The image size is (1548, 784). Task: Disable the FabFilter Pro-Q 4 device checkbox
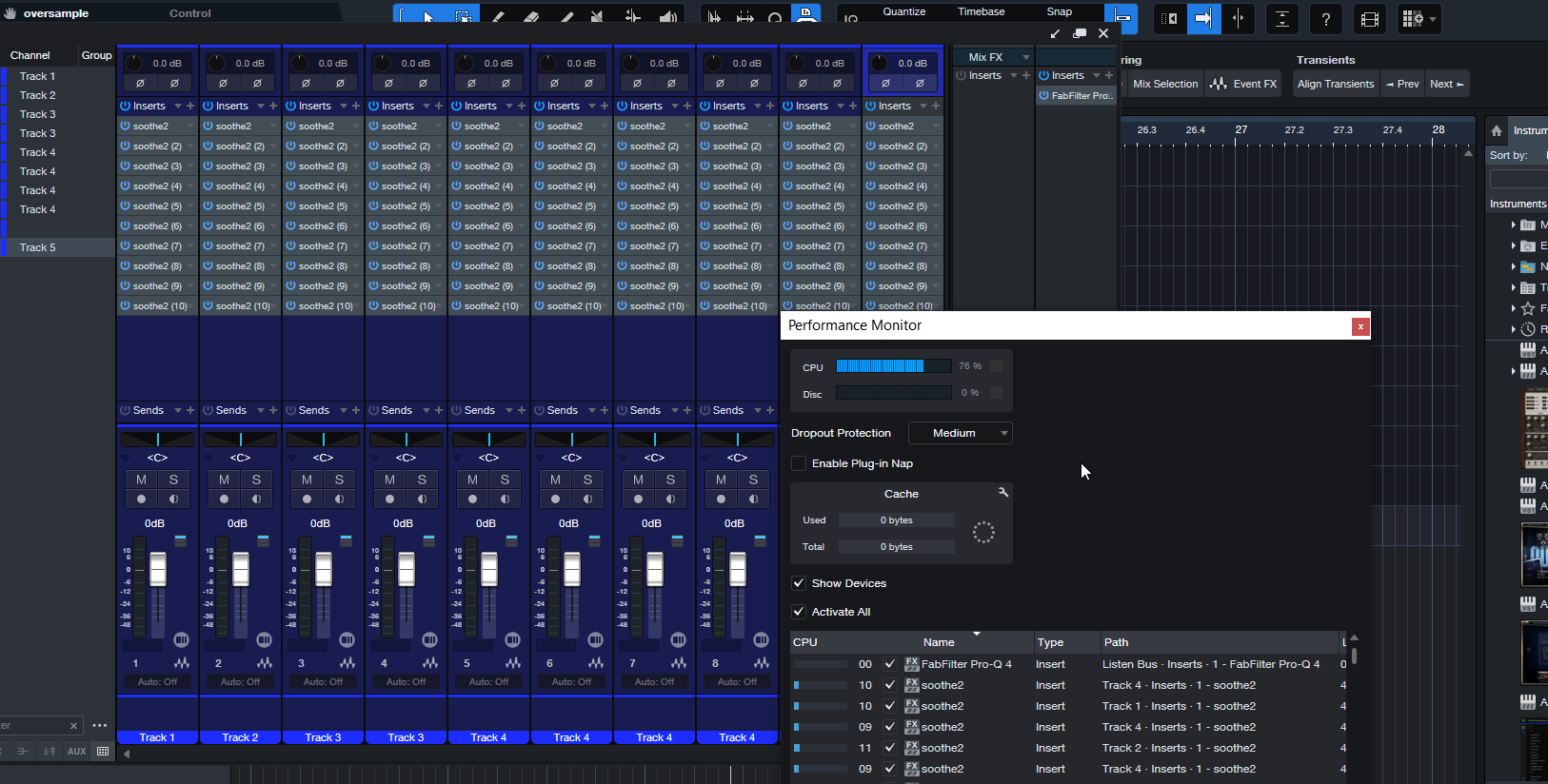pos(890,664)
